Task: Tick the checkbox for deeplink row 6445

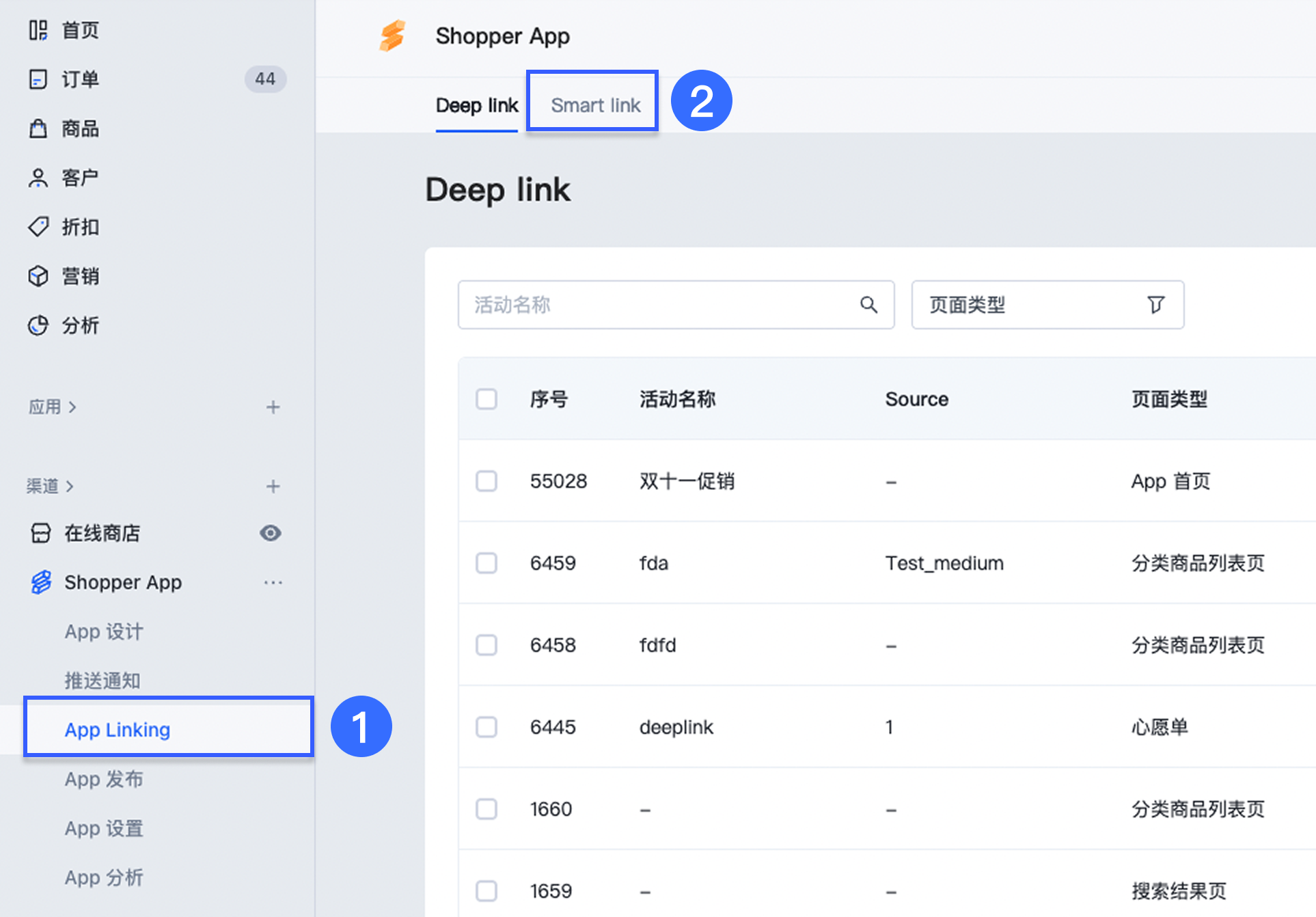Action: tap(486, 727)
